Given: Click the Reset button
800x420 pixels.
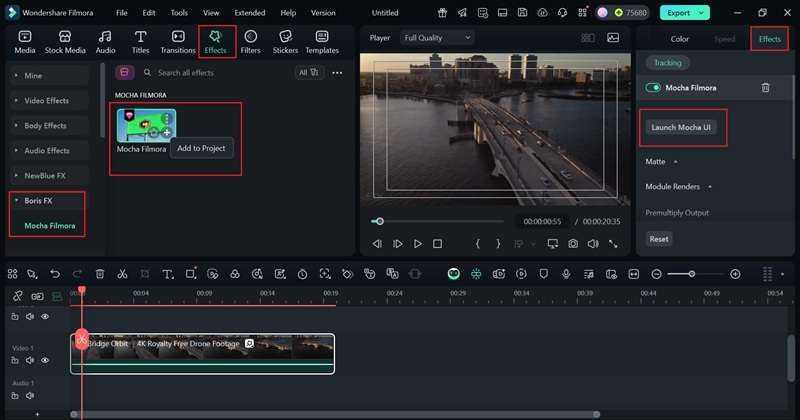Looking at the screenshot, I should (659, 239).
